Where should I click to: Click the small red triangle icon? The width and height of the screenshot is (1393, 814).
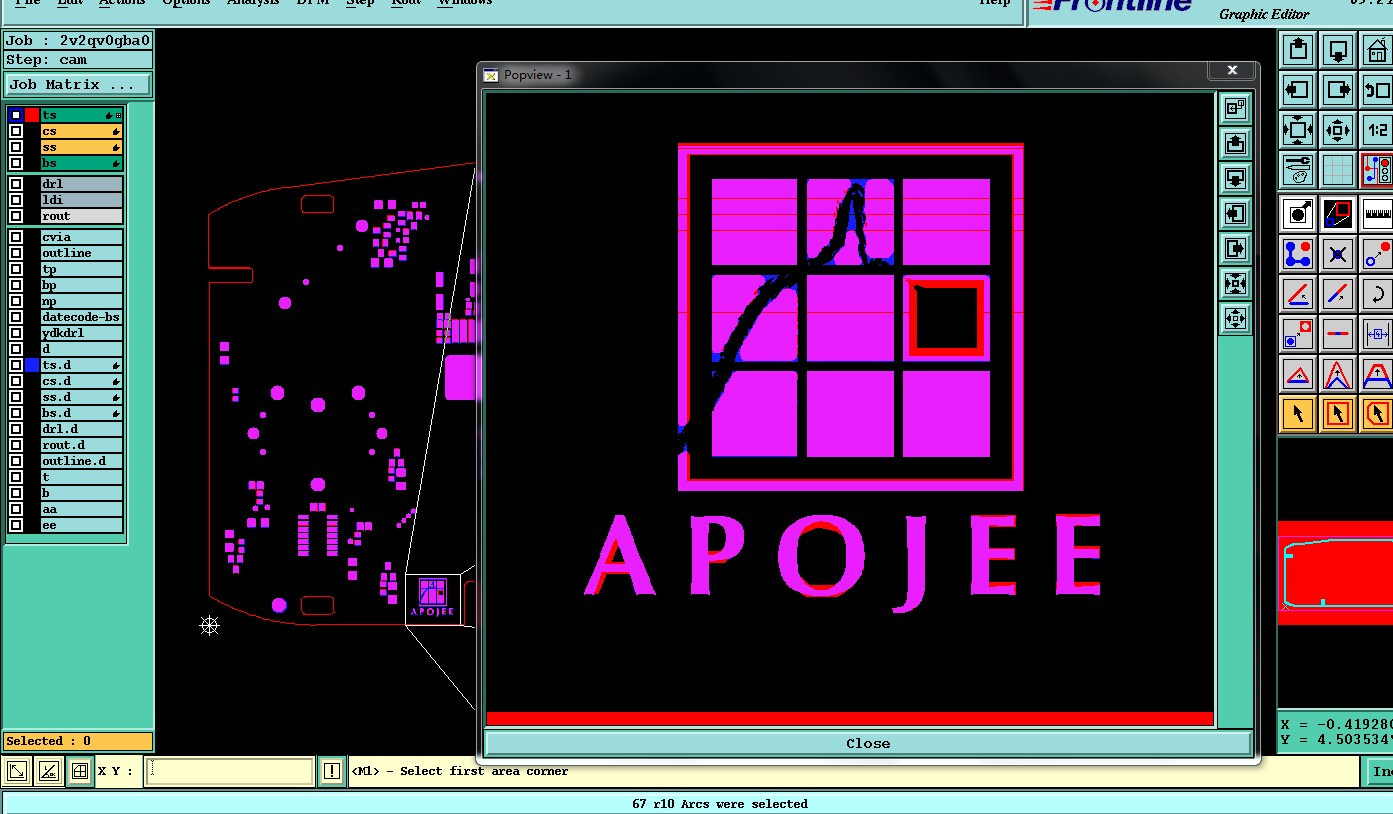[x=1298, y=375]
